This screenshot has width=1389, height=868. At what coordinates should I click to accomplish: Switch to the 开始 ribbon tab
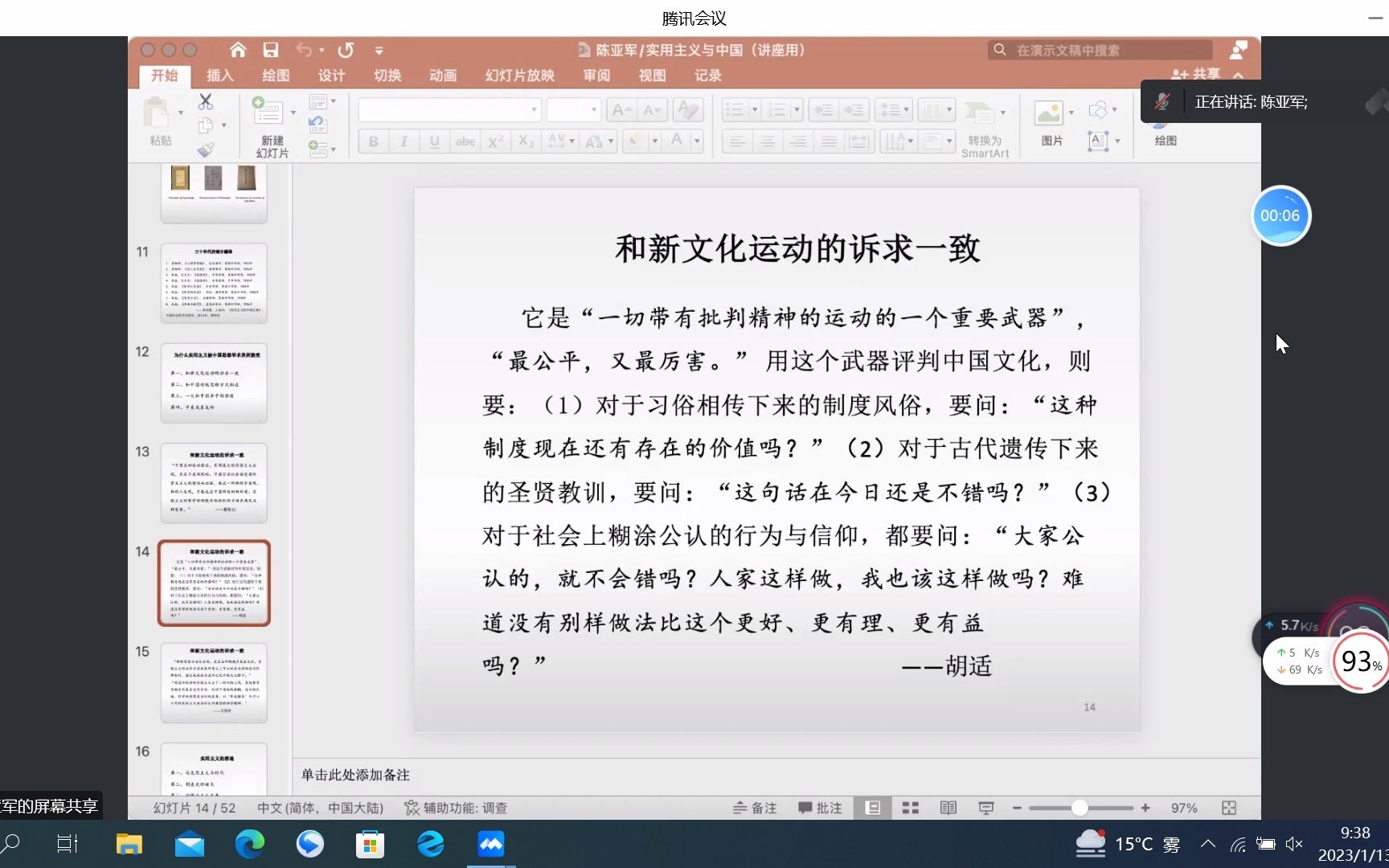(x=165, y=76)
